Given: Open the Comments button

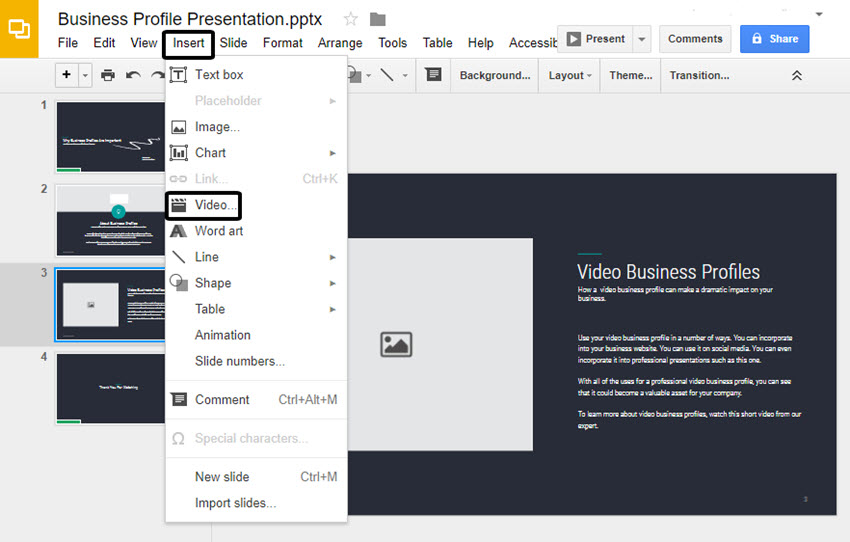Looking at the screenshot, I should 695,39.
